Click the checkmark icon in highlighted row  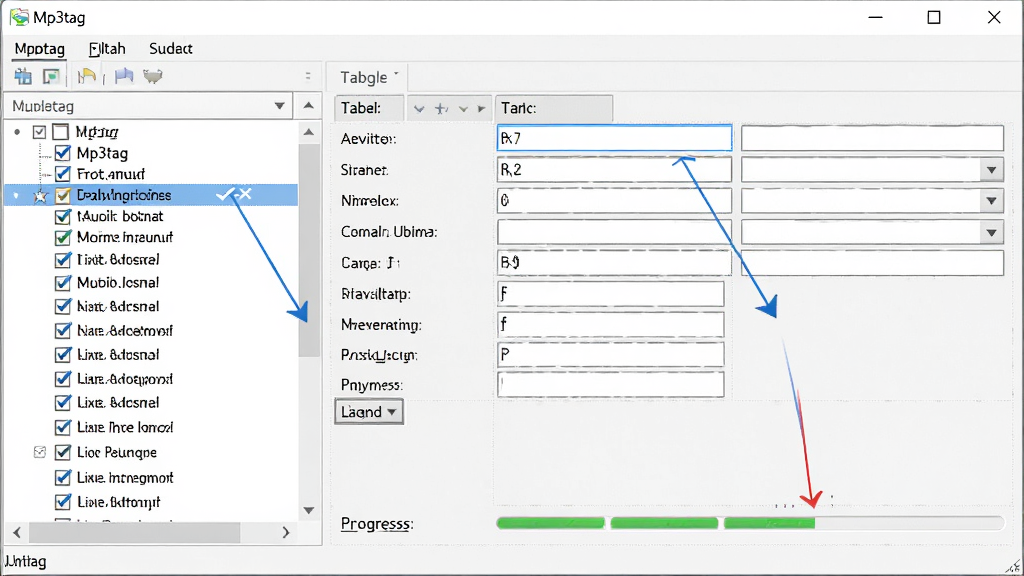tap(225, 195)
